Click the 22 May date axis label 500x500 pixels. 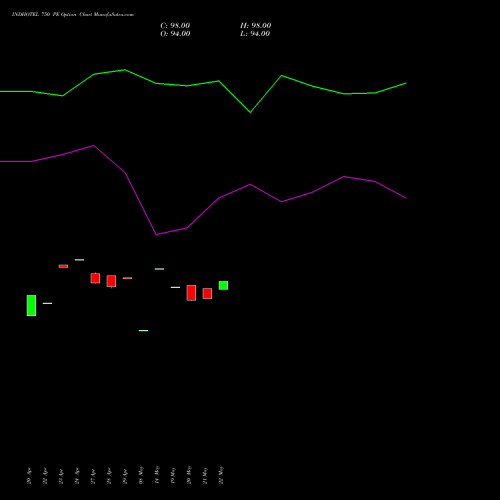pyautogui.click(x=221, y=475)
